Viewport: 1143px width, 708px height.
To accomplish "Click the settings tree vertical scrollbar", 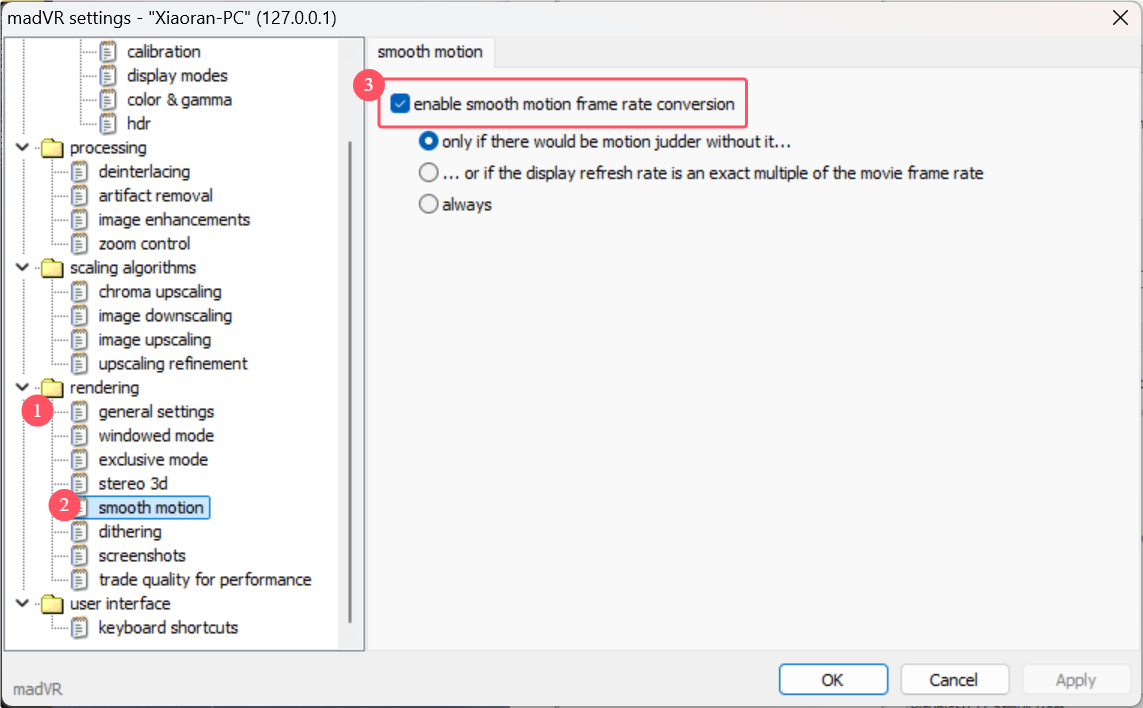I will tap(349, 380).
